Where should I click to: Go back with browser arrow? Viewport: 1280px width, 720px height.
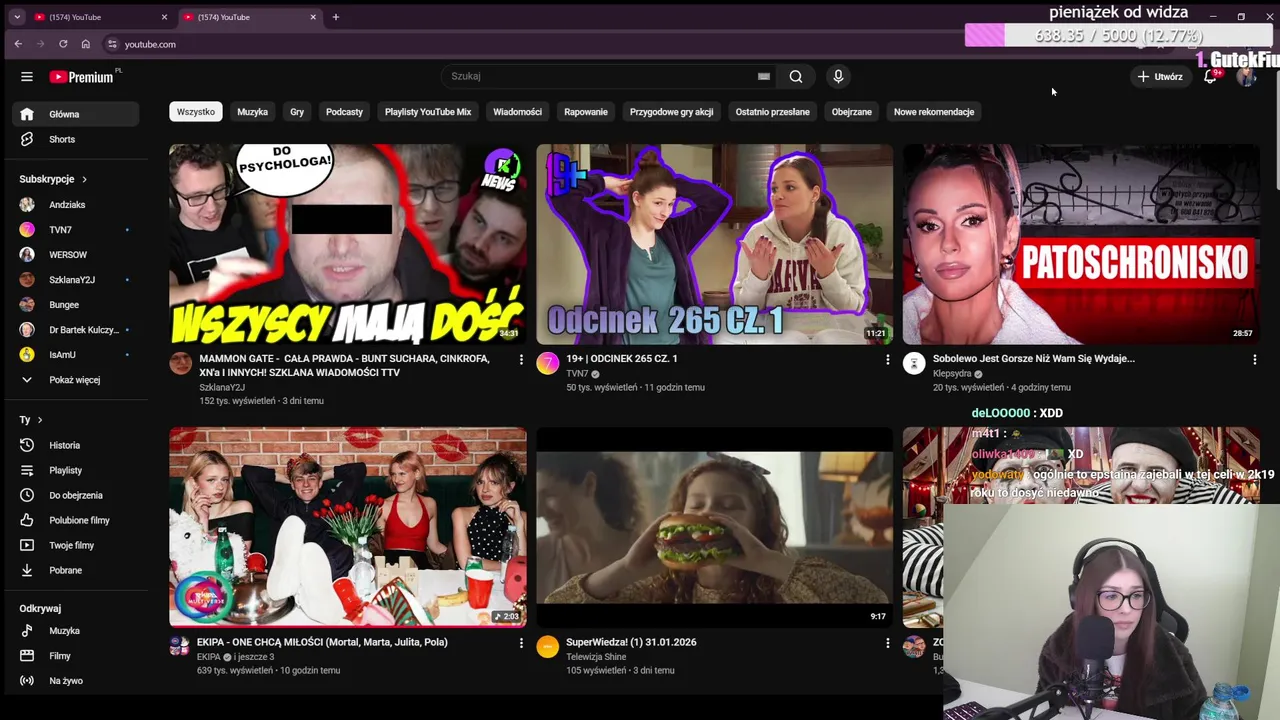pyautogui.click(x=18, y=44)
